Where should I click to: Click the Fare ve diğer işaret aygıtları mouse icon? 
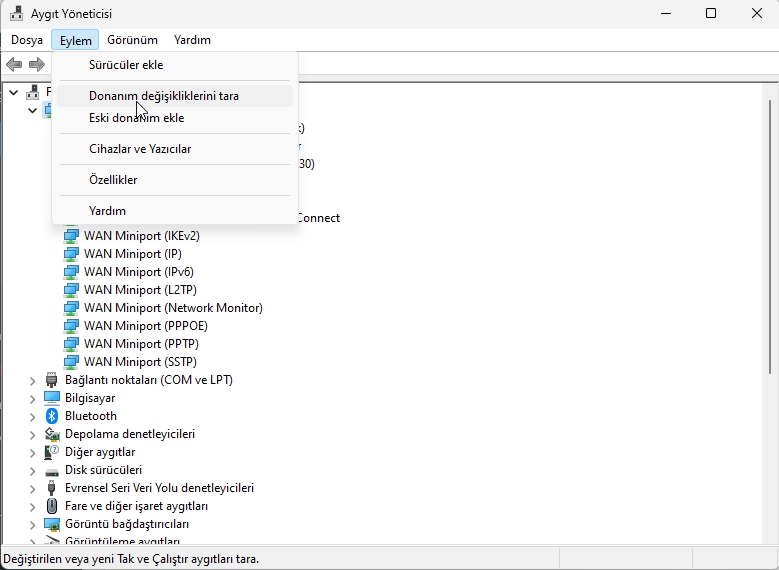[x=52, y=506]
